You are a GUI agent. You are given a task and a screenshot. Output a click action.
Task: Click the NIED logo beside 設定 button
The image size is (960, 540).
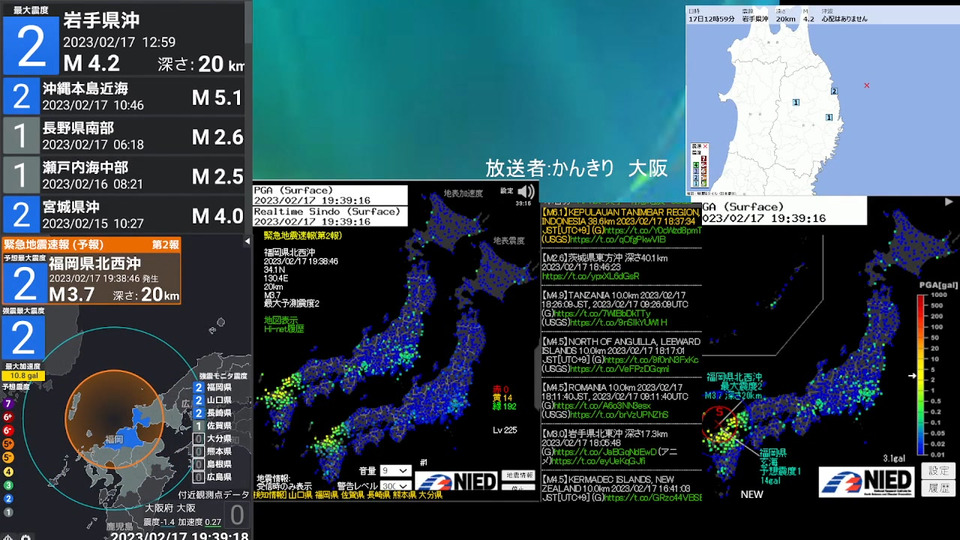866,482
